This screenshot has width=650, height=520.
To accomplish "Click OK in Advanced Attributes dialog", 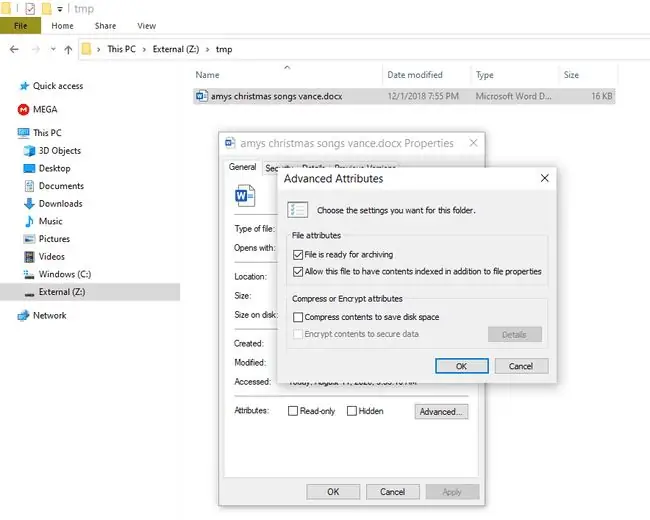I will [461, 366].
